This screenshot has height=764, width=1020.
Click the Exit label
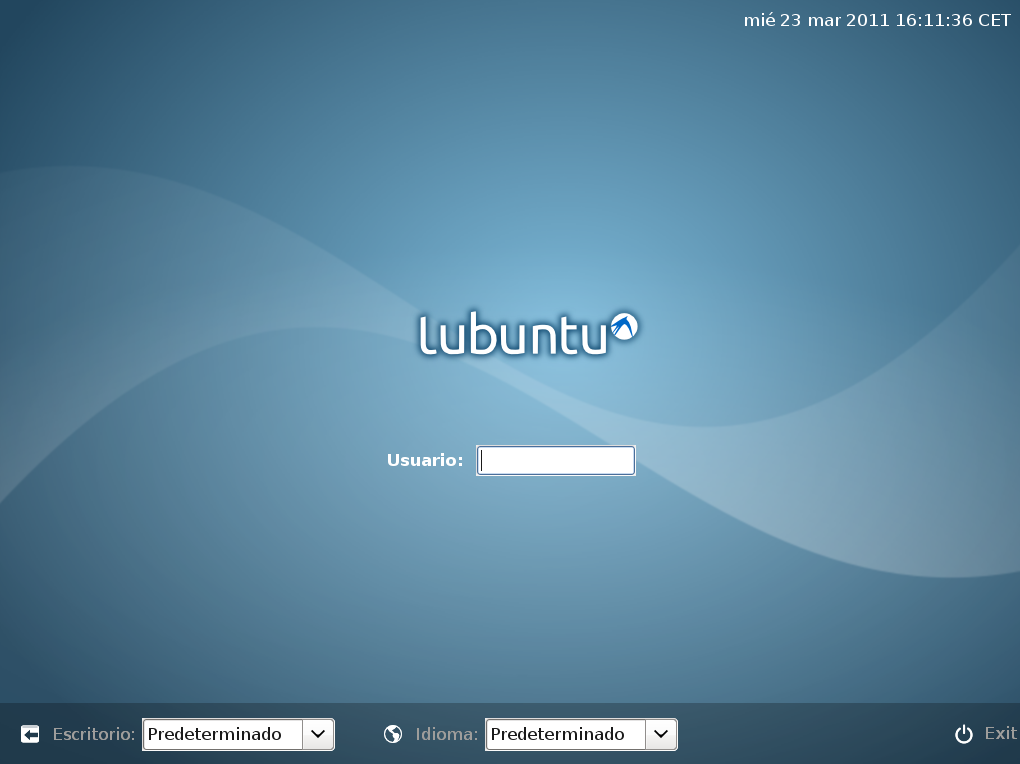1000,733
